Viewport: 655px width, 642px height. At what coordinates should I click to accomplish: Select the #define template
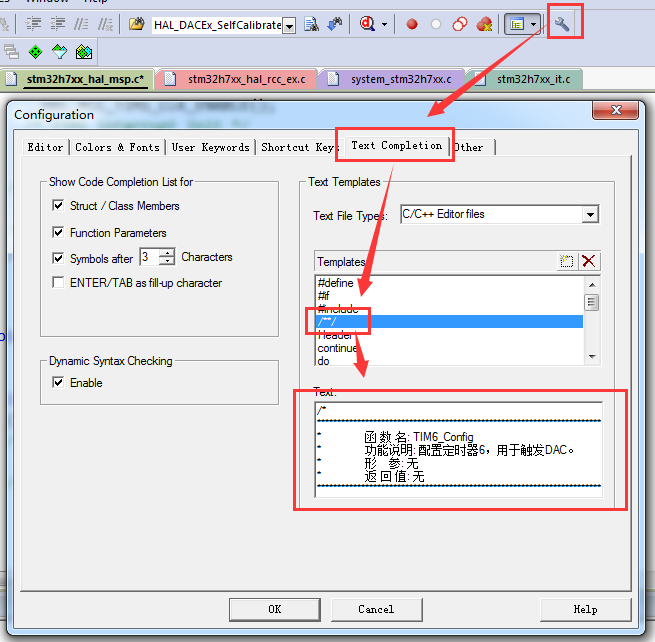(x=449, y=283)
